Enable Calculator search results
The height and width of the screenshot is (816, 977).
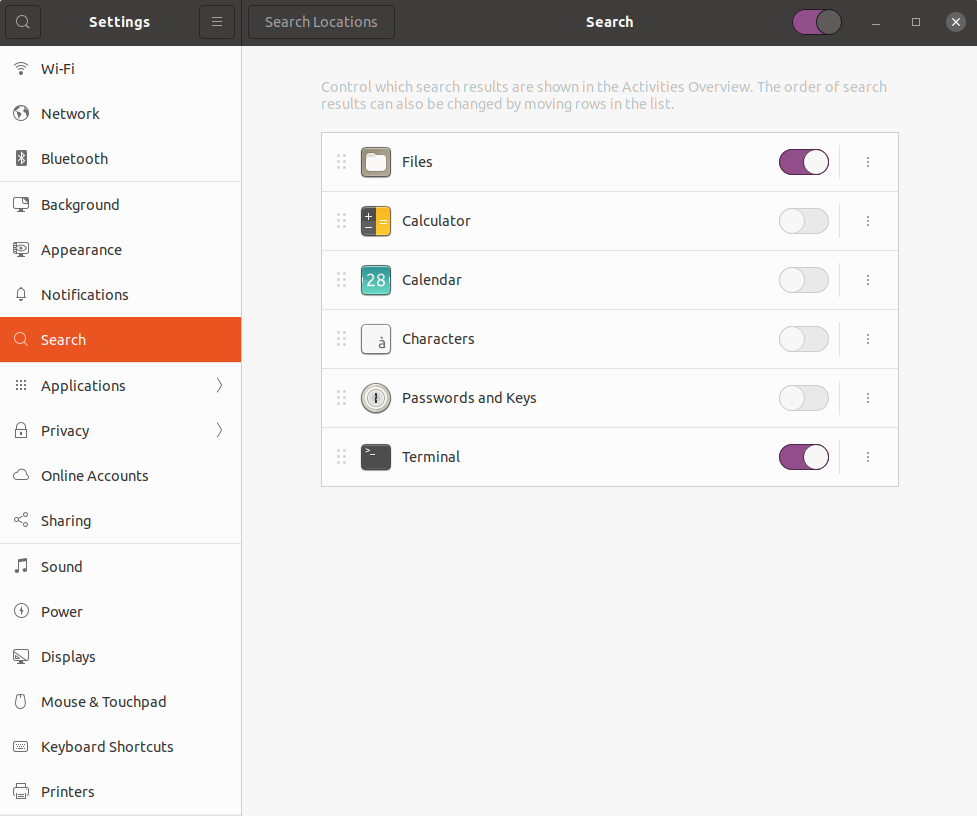pyautogui.click(x=803, y=221)
